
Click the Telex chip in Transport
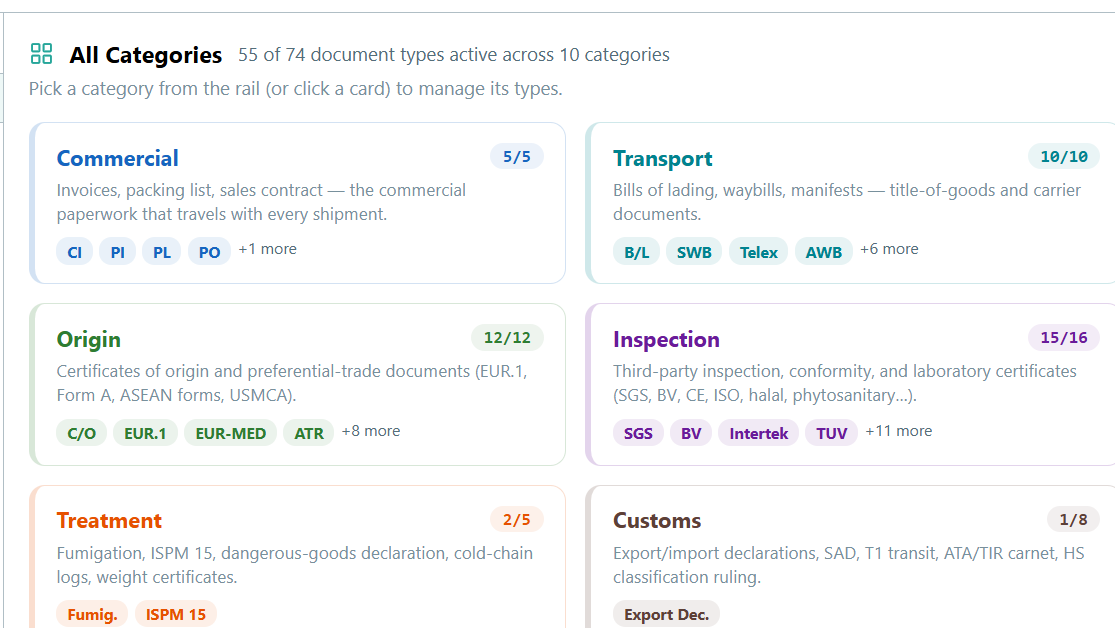coord(759,252)
